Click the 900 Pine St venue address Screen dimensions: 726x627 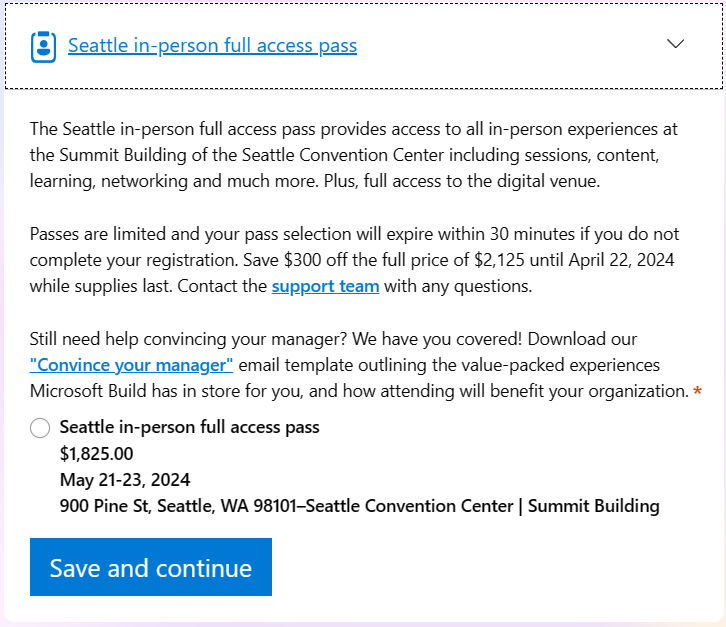coord(359,506)
